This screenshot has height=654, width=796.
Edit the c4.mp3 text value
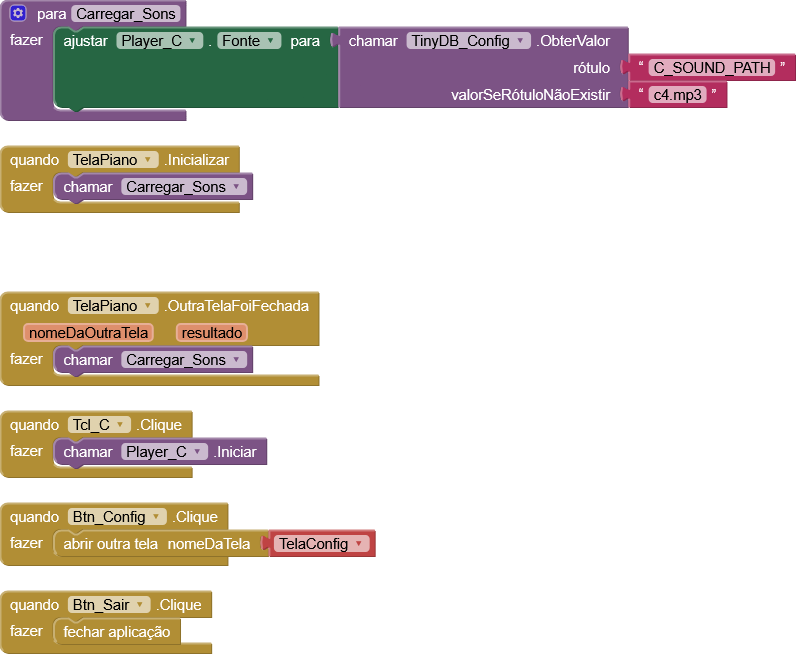(x=677, y=95)
